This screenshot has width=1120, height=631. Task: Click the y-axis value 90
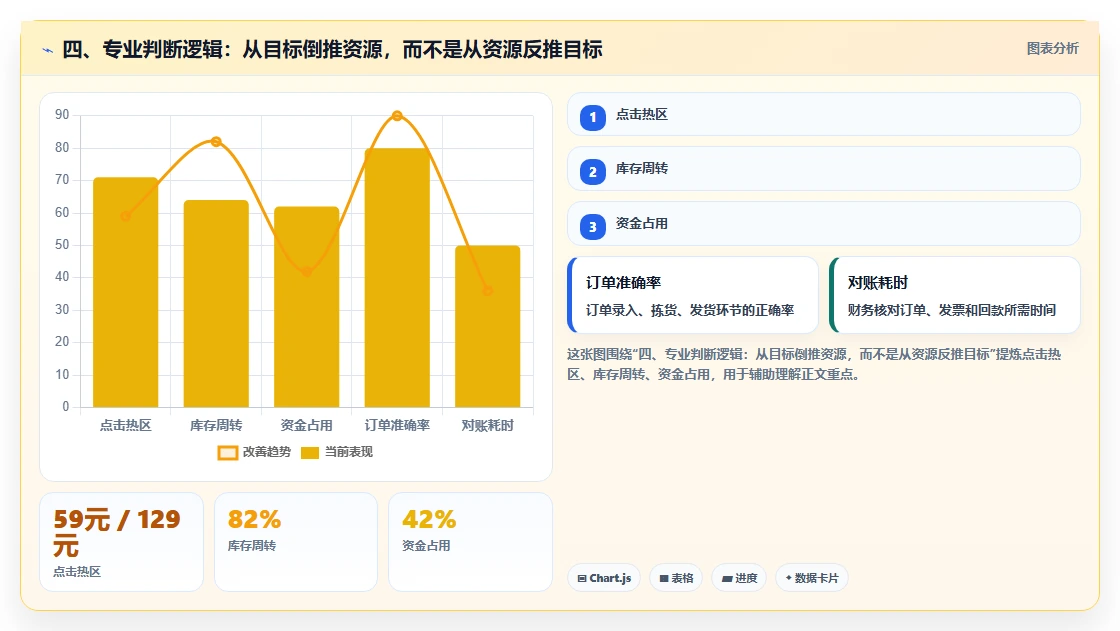click(62, 114)
